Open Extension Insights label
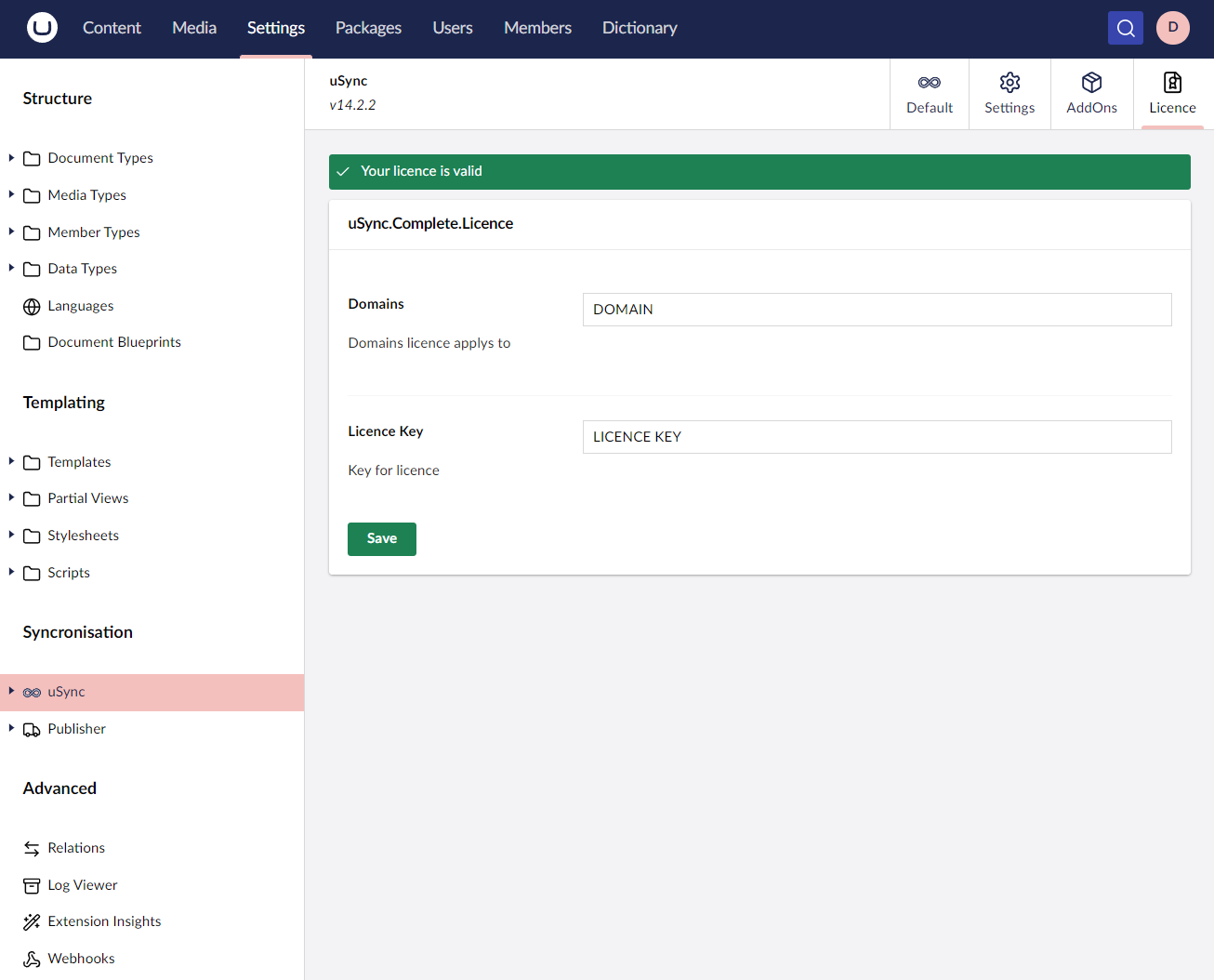The width and height of the screenshot is (1214, 980). (104, 921)
